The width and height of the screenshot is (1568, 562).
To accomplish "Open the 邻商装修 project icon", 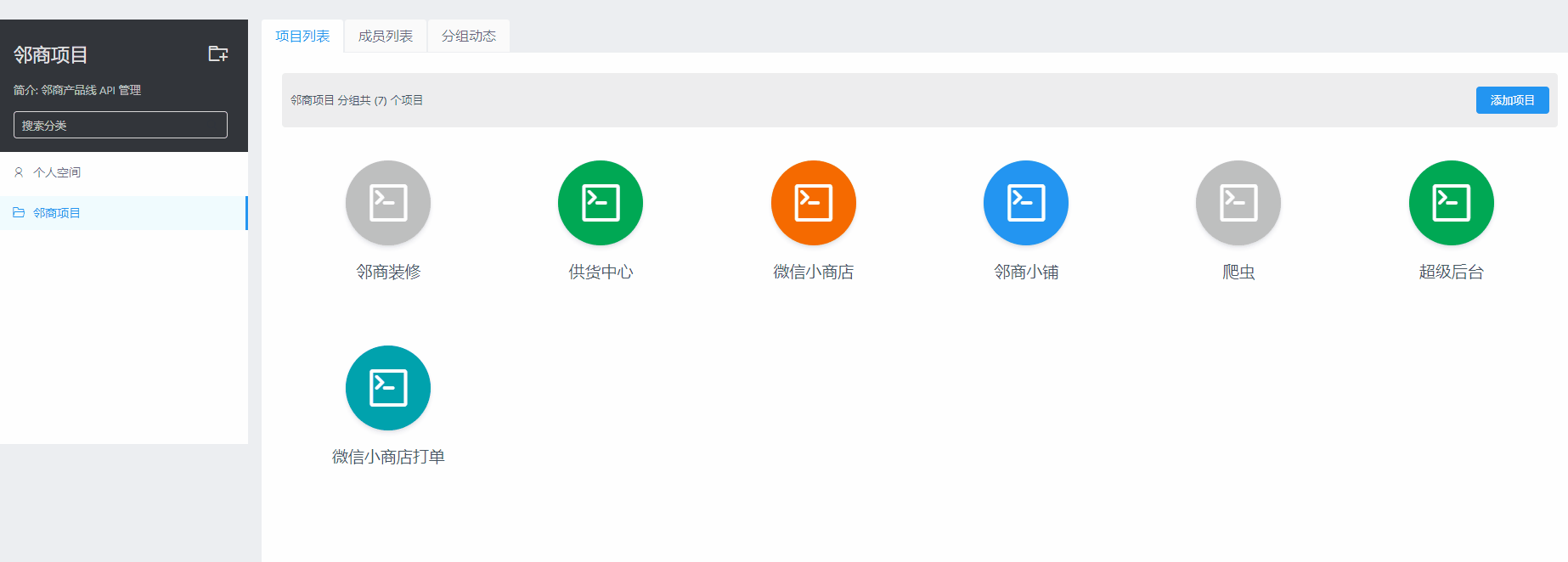I will pyautogui.click(x=388, y=203).
